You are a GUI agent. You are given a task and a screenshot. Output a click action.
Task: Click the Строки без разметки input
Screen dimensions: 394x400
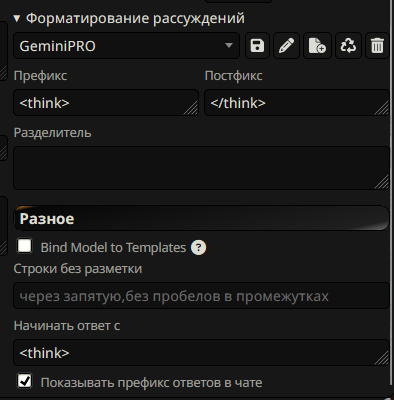(201, 296)
